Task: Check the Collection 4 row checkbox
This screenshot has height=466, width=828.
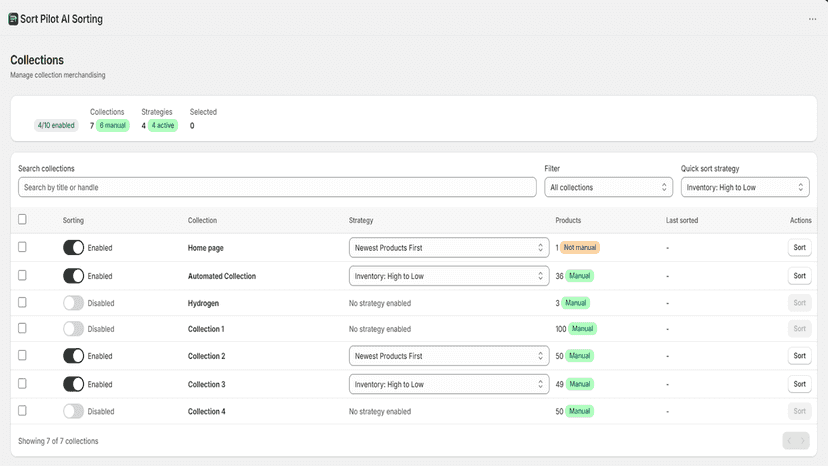Action: point(22,411)
